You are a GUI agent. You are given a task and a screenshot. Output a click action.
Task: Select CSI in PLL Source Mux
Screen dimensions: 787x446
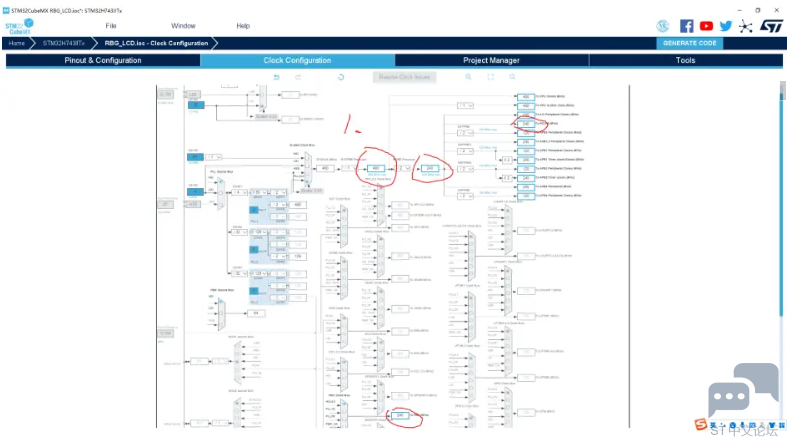[220, 193]
